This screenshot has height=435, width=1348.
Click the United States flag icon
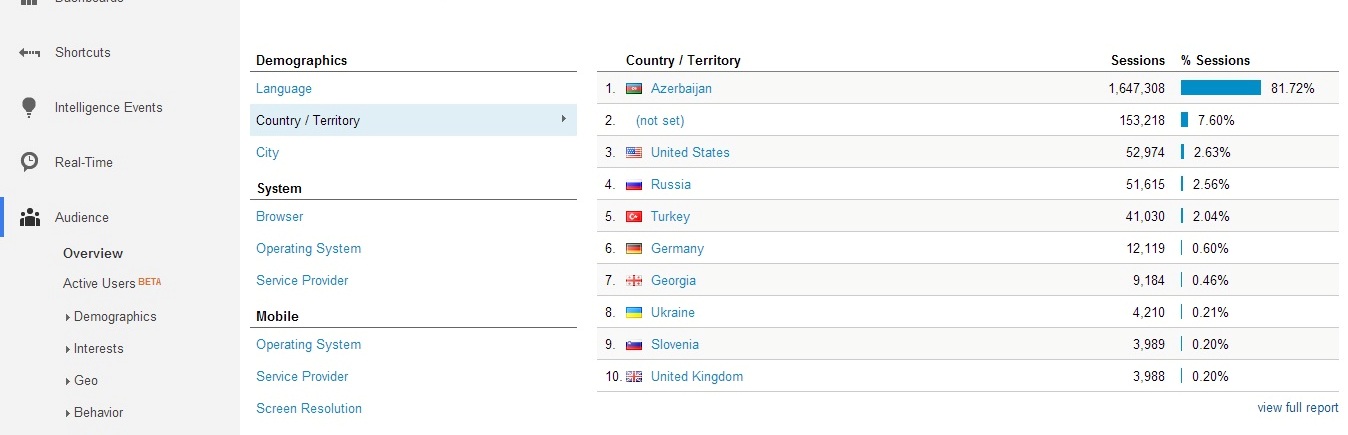pyautogui.click(x=634, y=152)
